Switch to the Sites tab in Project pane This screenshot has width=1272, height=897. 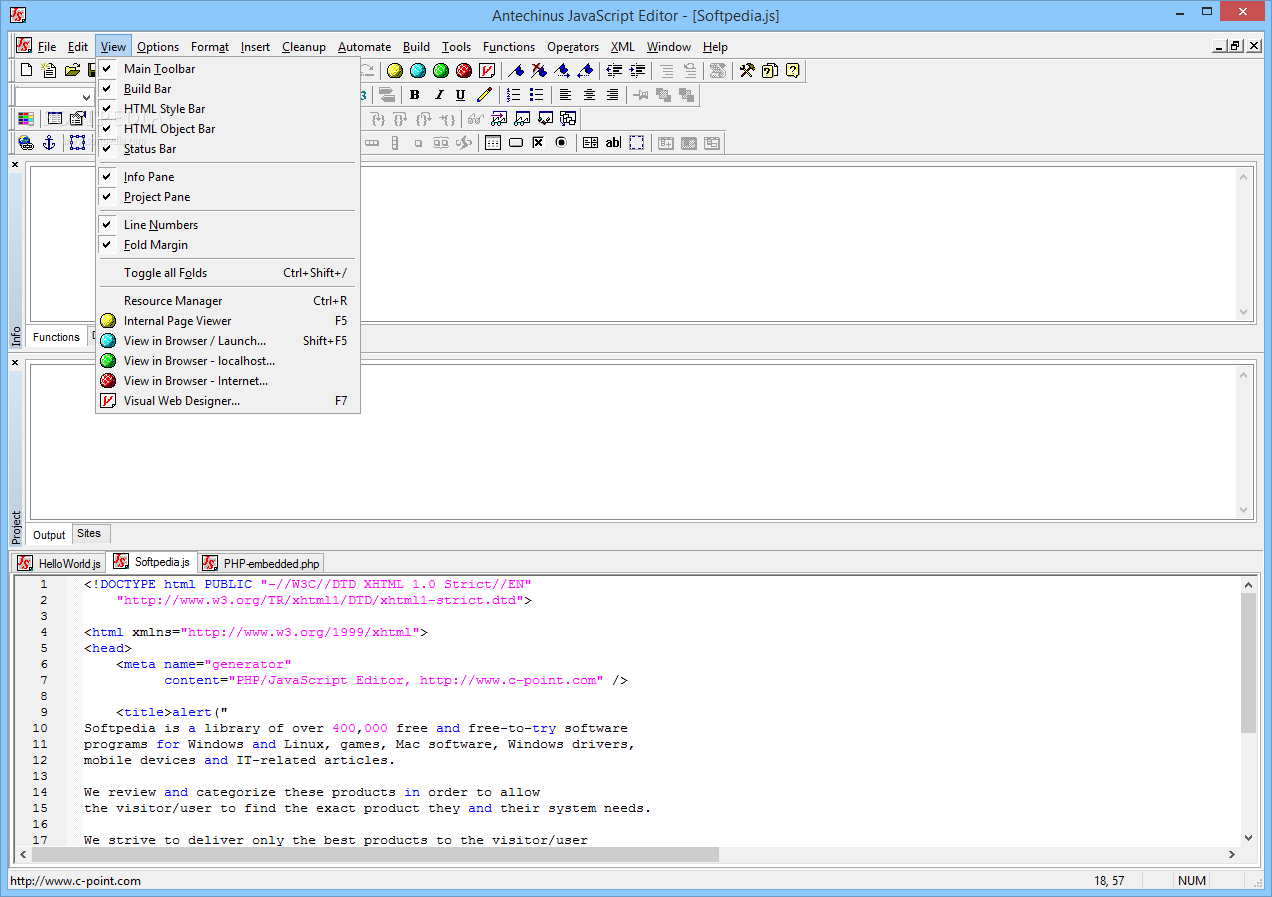(89, 534)
